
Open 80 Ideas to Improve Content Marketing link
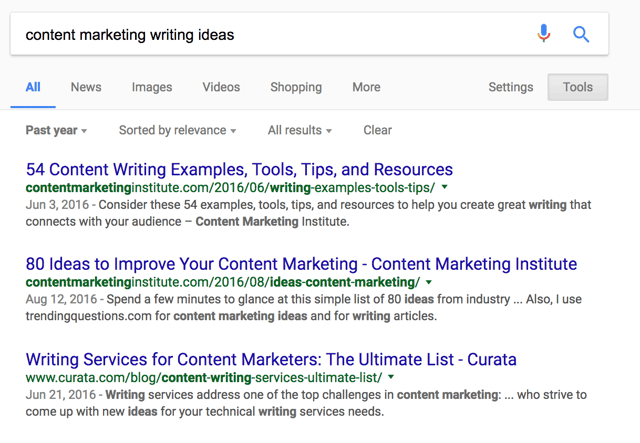click(301, 264)
